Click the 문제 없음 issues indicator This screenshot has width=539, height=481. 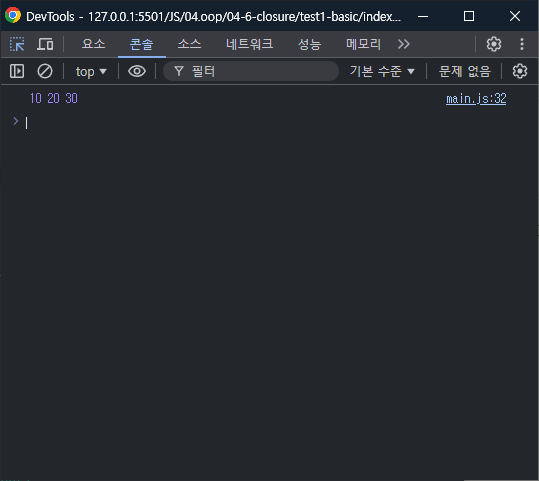464,72
